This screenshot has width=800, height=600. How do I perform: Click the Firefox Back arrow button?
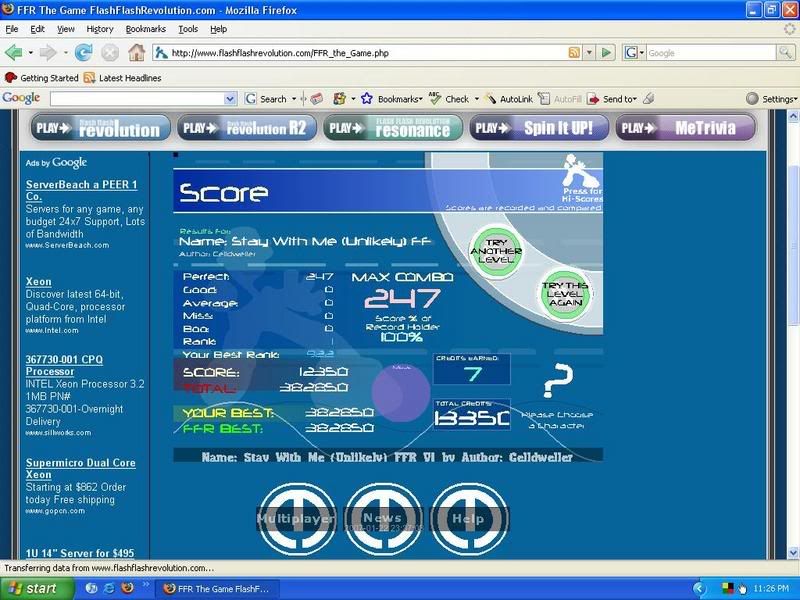[14, 53]
